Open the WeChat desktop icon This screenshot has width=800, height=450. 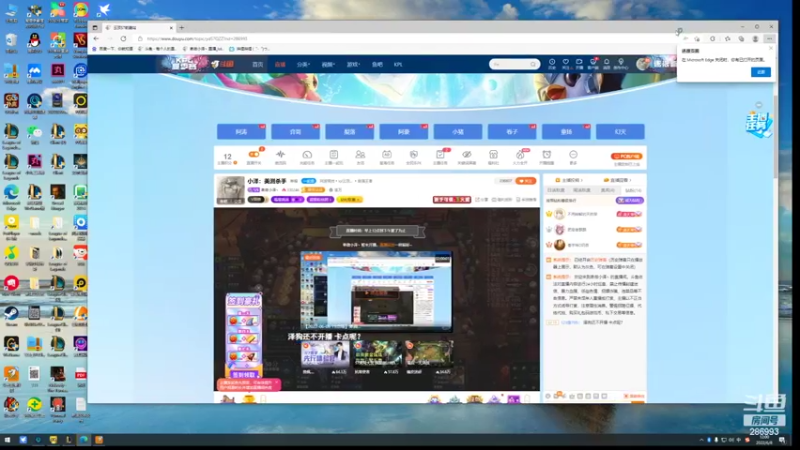[34, 135]
